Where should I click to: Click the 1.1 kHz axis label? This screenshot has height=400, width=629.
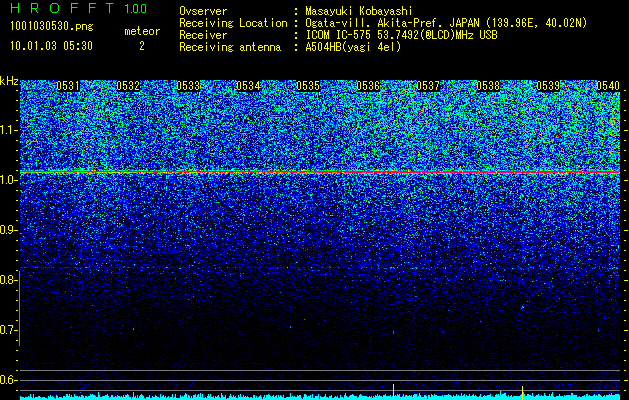pos(8,130)
